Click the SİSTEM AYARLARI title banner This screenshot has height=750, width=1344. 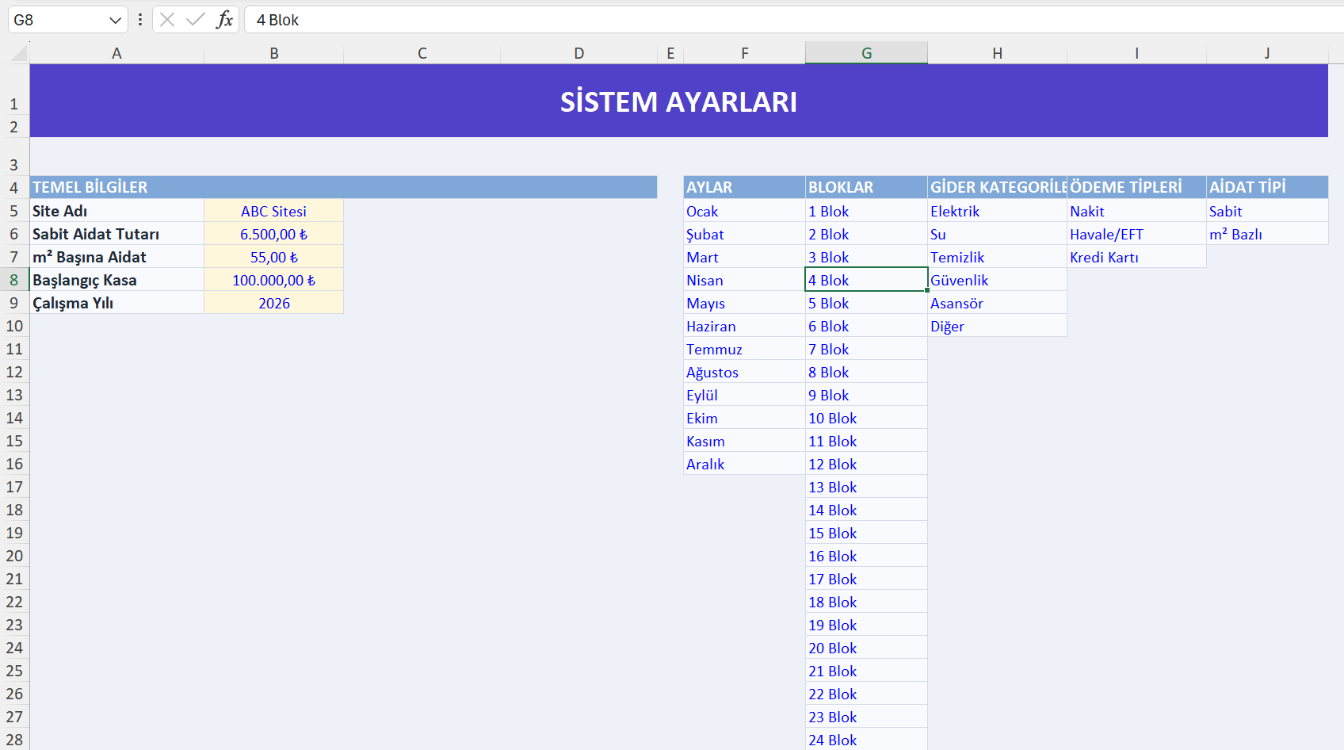(679, 101)
